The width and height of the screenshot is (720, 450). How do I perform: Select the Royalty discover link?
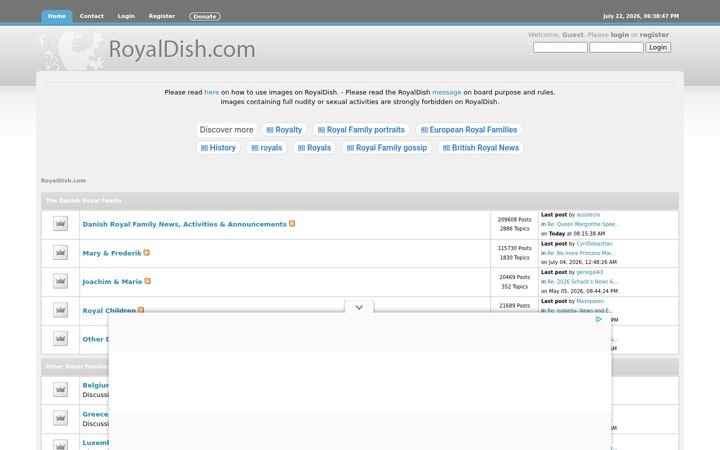point(284,130)
